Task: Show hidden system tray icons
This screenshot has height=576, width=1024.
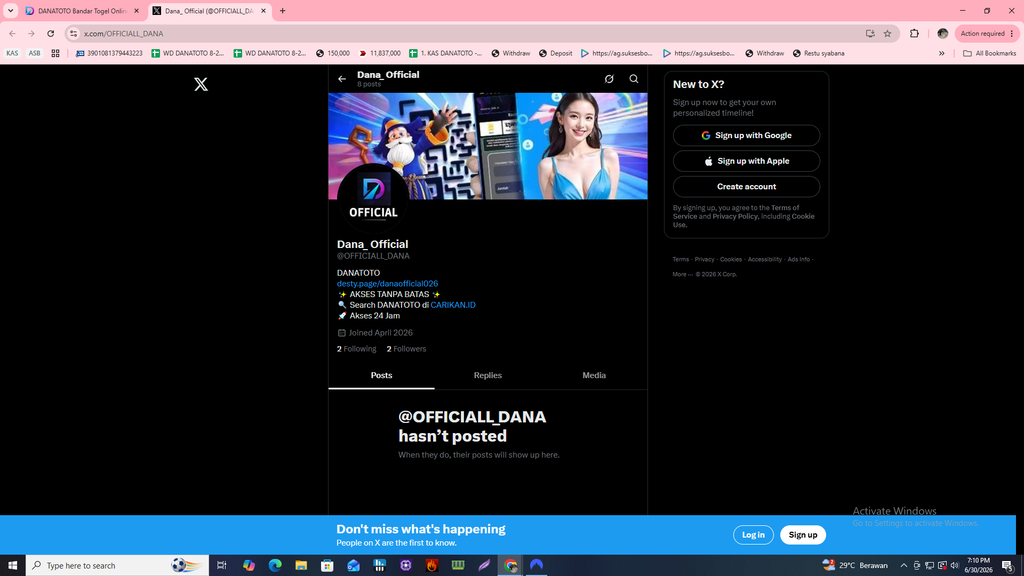Action: 904,566
